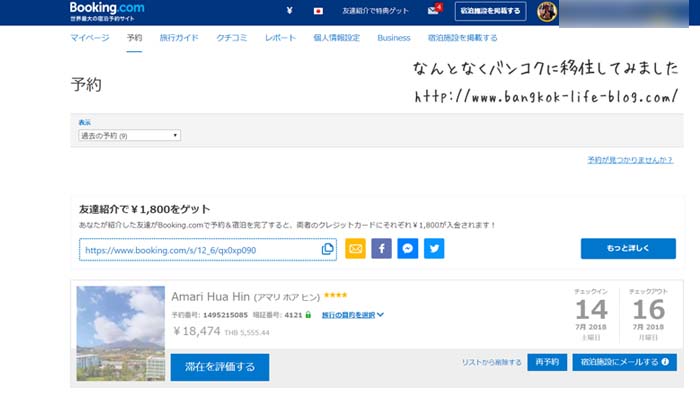700x394 pixels.
Task: Open the user profile avatar
Action: (547, 12)
